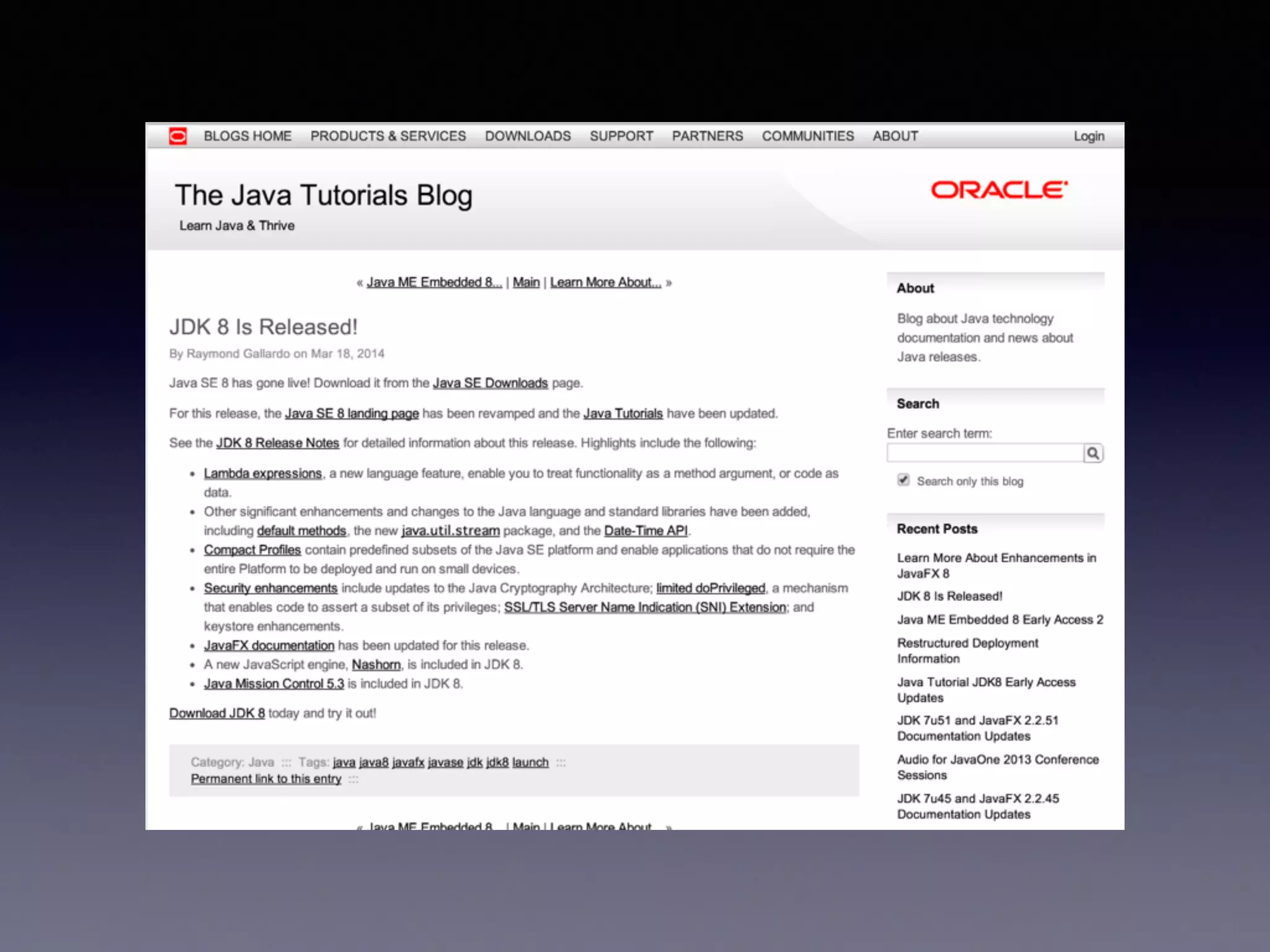Open PRODUCTS & SERVICES menu
This screenshot has height=952, width=1270.
(388, 136)
